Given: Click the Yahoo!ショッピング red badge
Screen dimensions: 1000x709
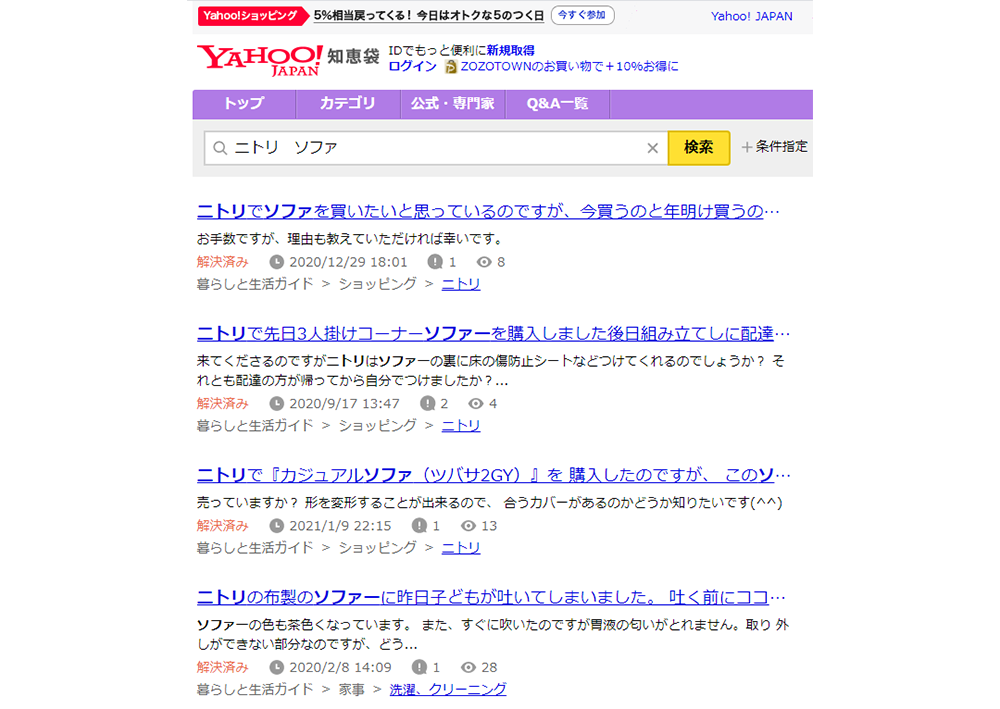Looking at the screenshot, I should point(253,16).
